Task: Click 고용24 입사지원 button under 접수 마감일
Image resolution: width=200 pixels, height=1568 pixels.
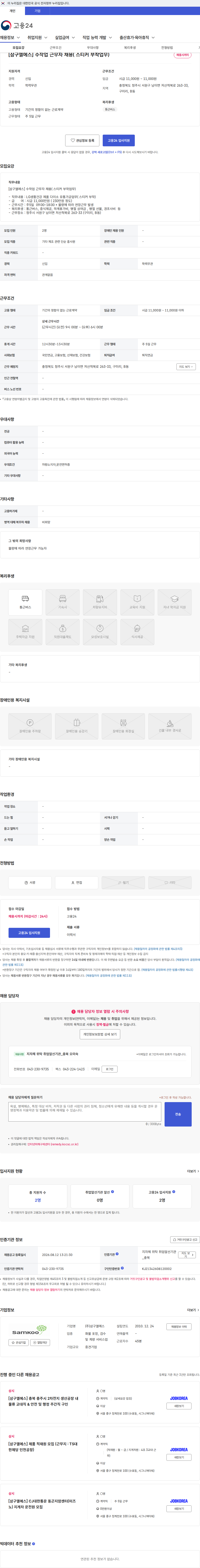Action: [29, 933]
